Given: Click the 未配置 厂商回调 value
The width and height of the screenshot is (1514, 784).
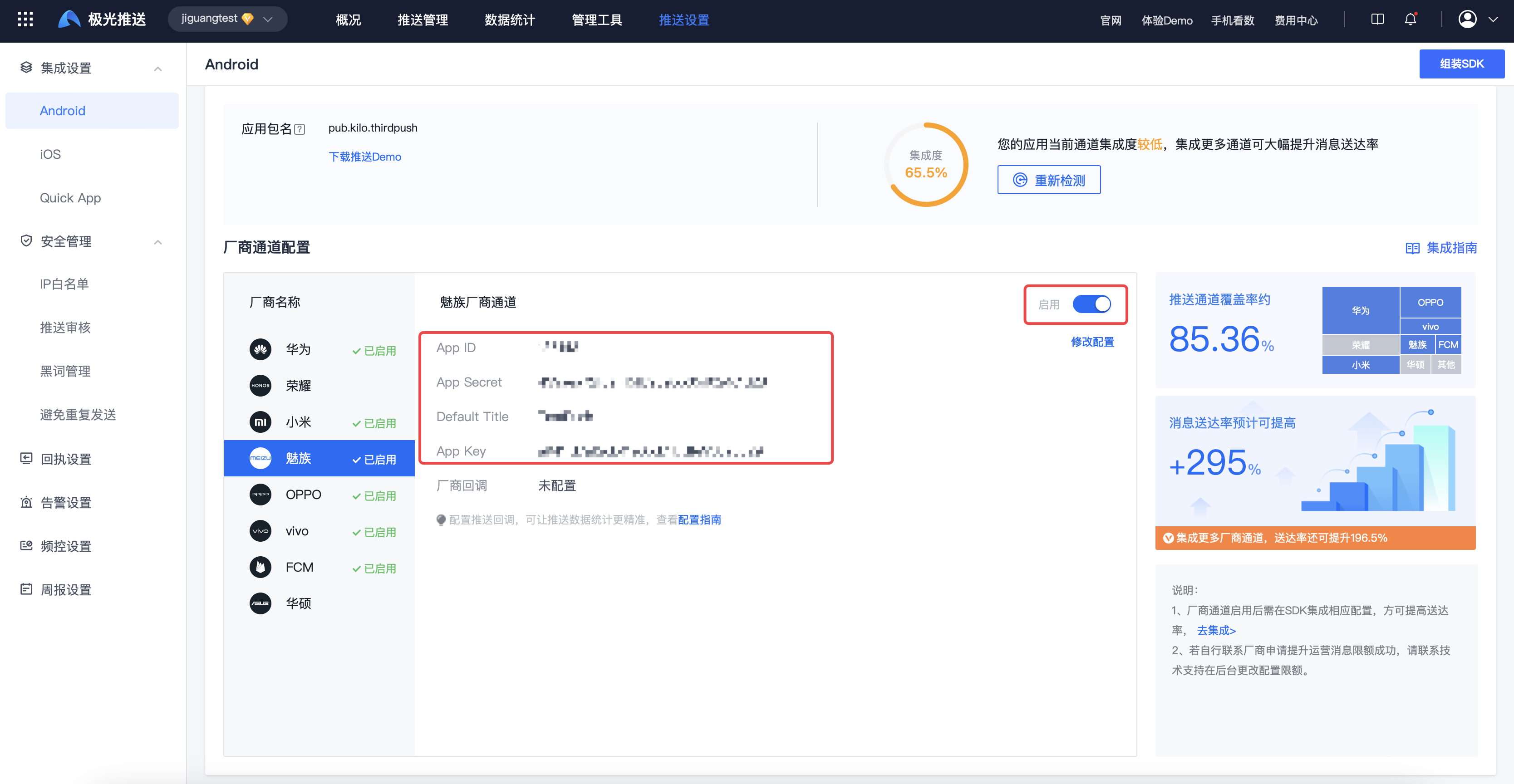Looking at the screenshot, I should (x=556, y=485).
